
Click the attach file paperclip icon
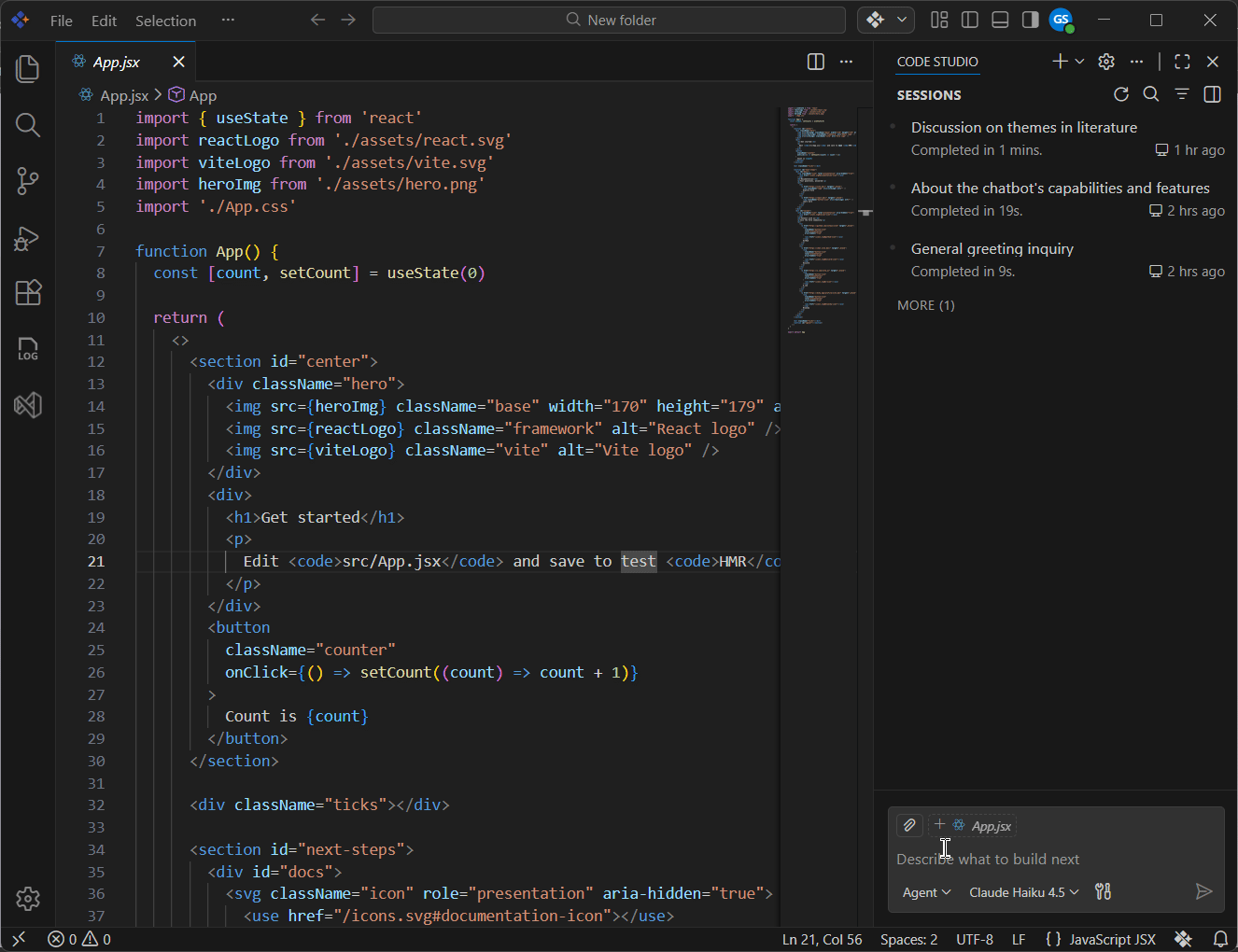909,825
